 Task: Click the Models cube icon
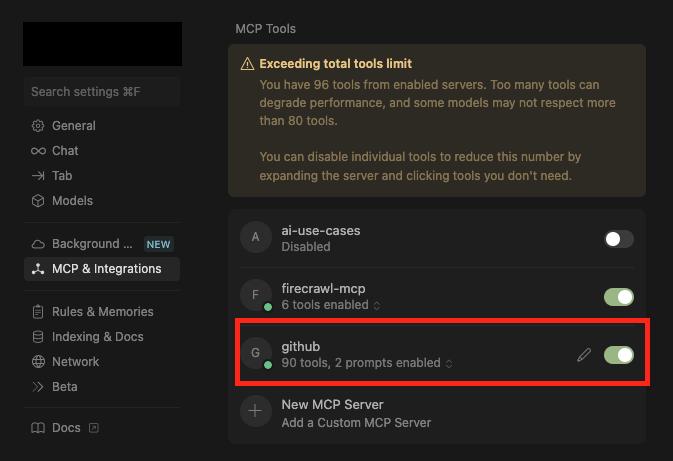(38, 201)
